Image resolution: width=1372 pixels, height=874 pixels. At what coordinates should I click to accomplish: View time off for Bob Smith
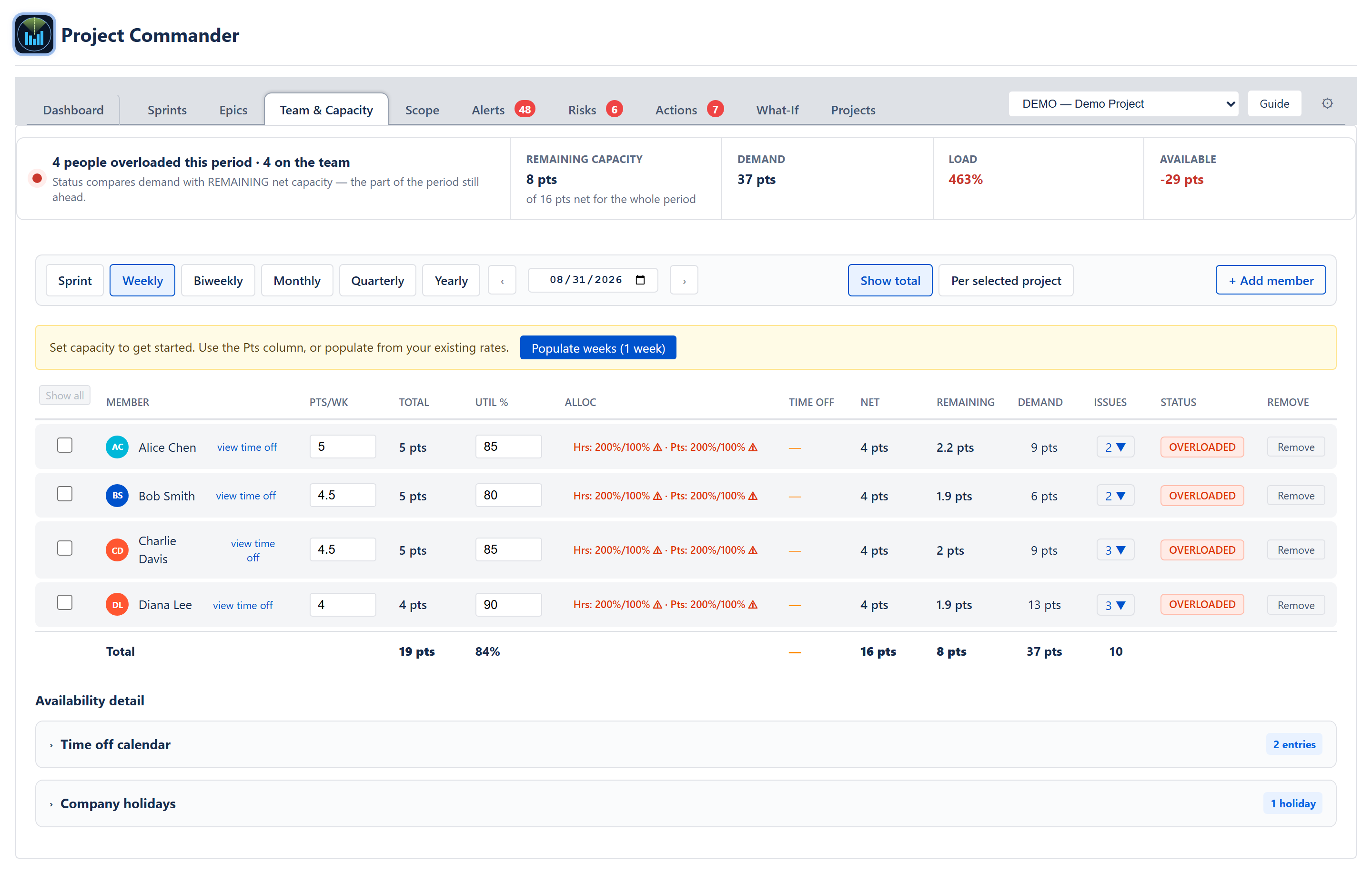[245, 496]
